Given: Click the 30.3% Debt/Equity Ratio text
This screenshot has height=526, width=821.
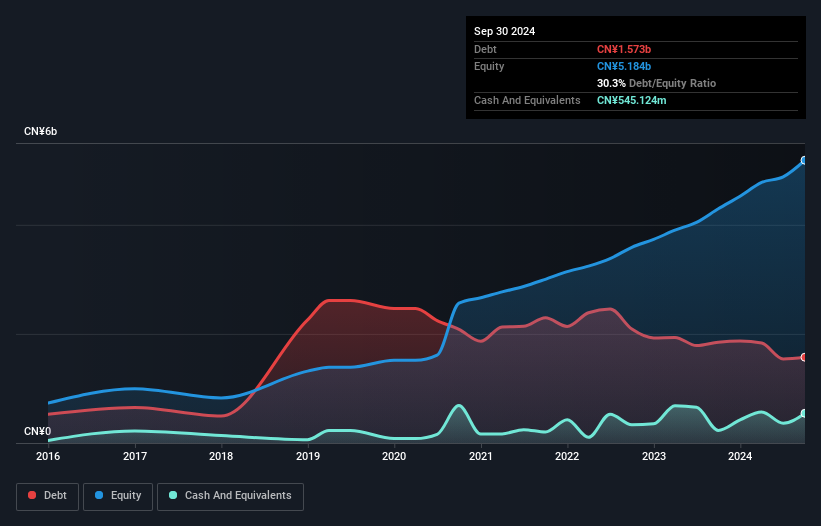Looking at the screenshot, I should tap(657, 83).
